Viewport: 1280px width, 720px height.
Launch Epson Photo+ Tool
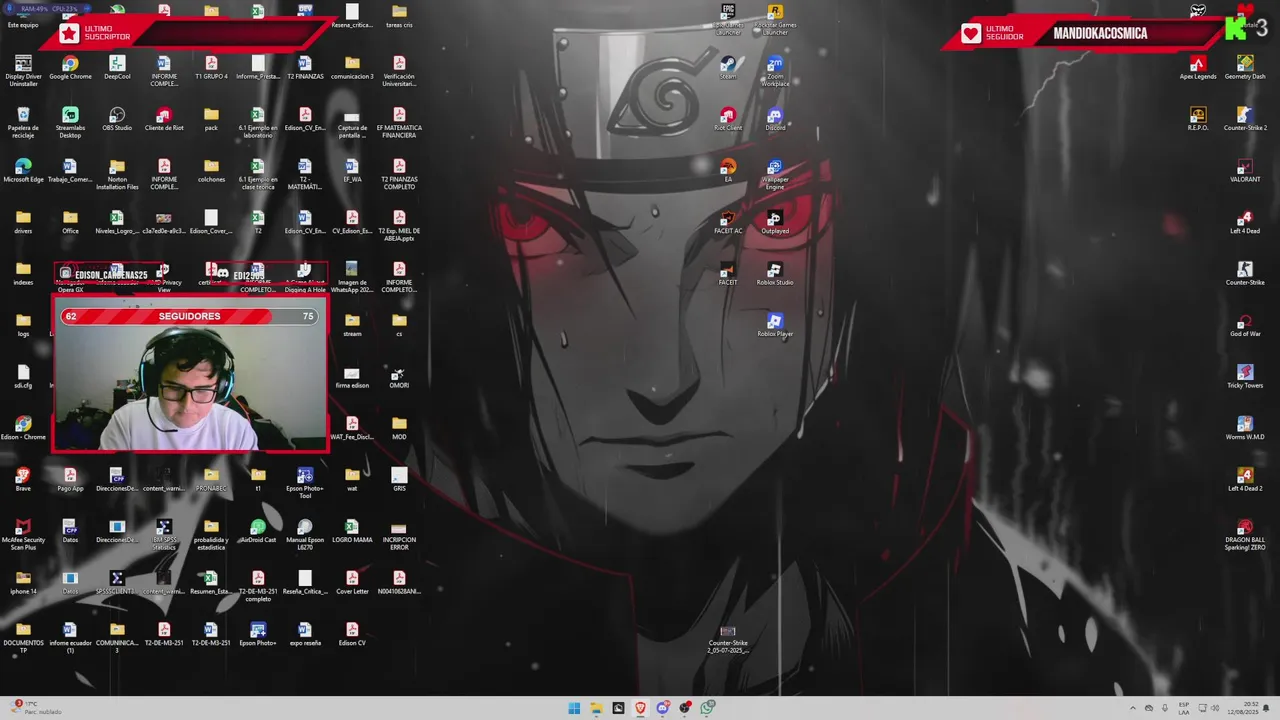pos(305,483)
